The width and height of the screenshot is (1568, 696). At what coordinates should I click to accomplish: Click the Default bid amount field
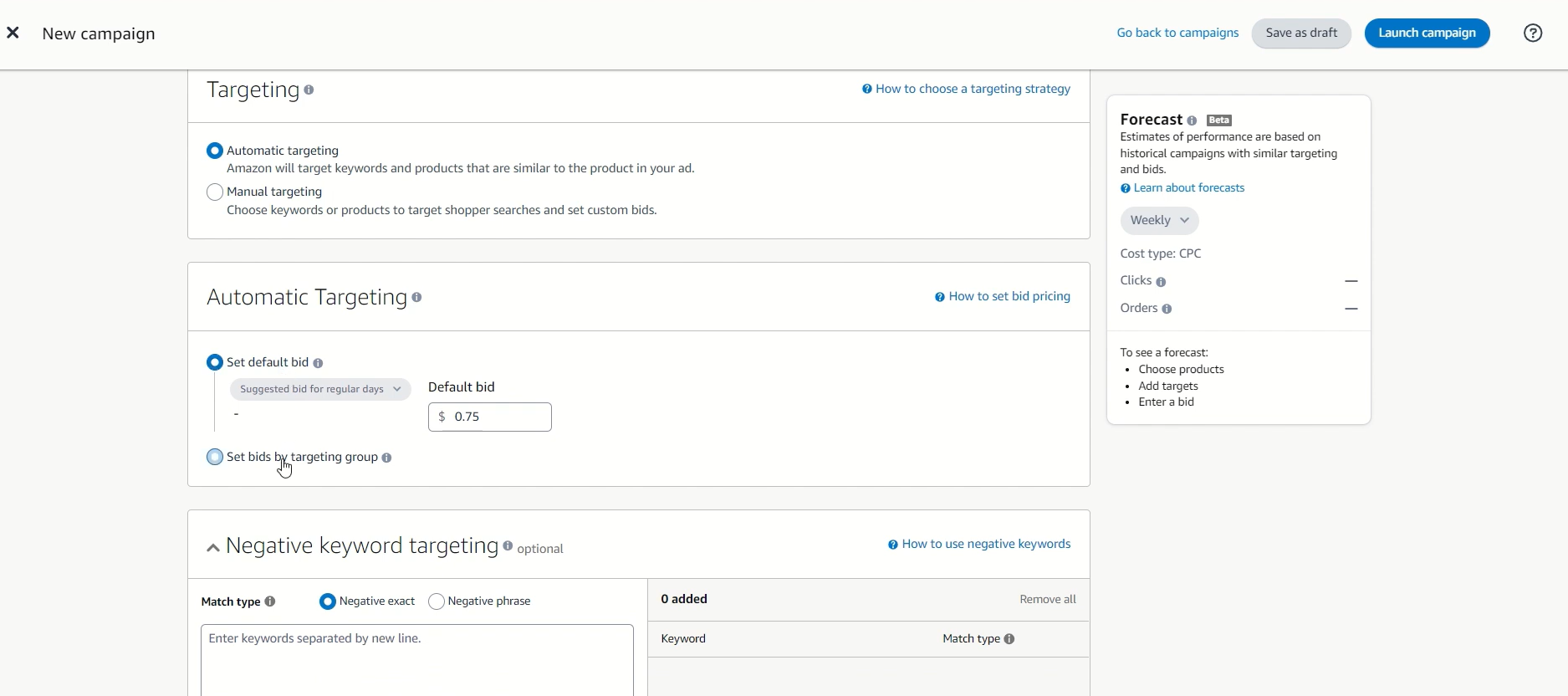coord(490,417)
